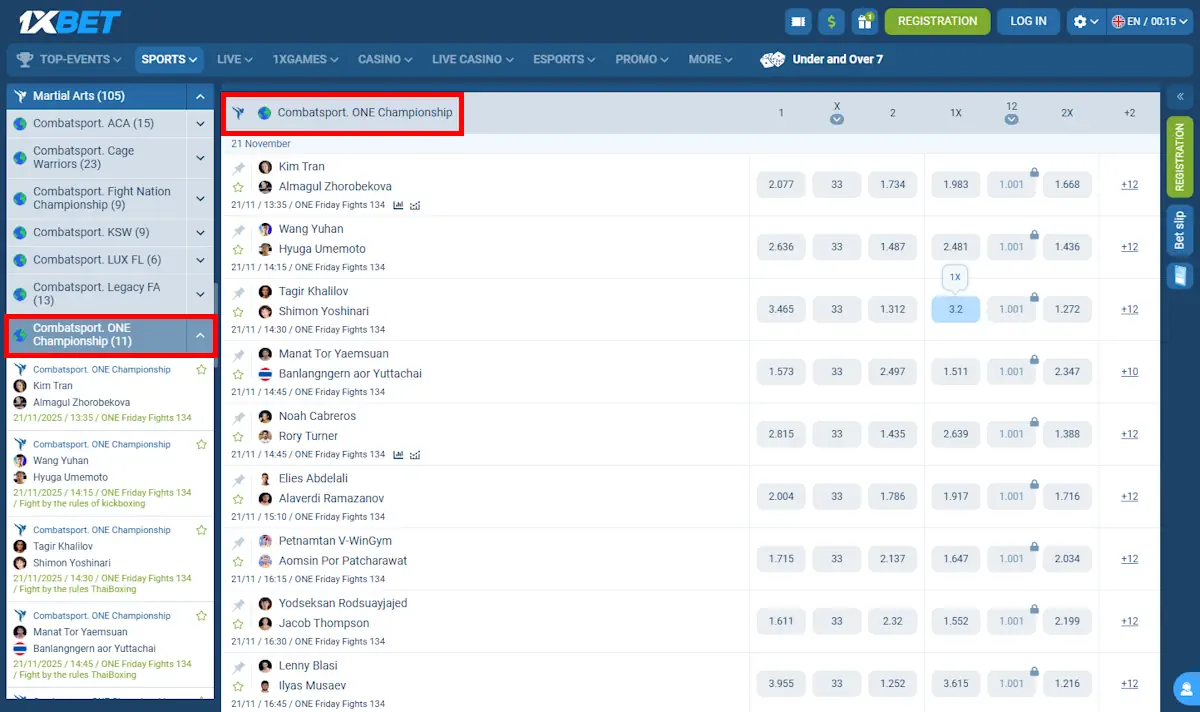Pin the Kim Tran vs Zhorobekova fight
1200x712 pixels.
(239, 168)
